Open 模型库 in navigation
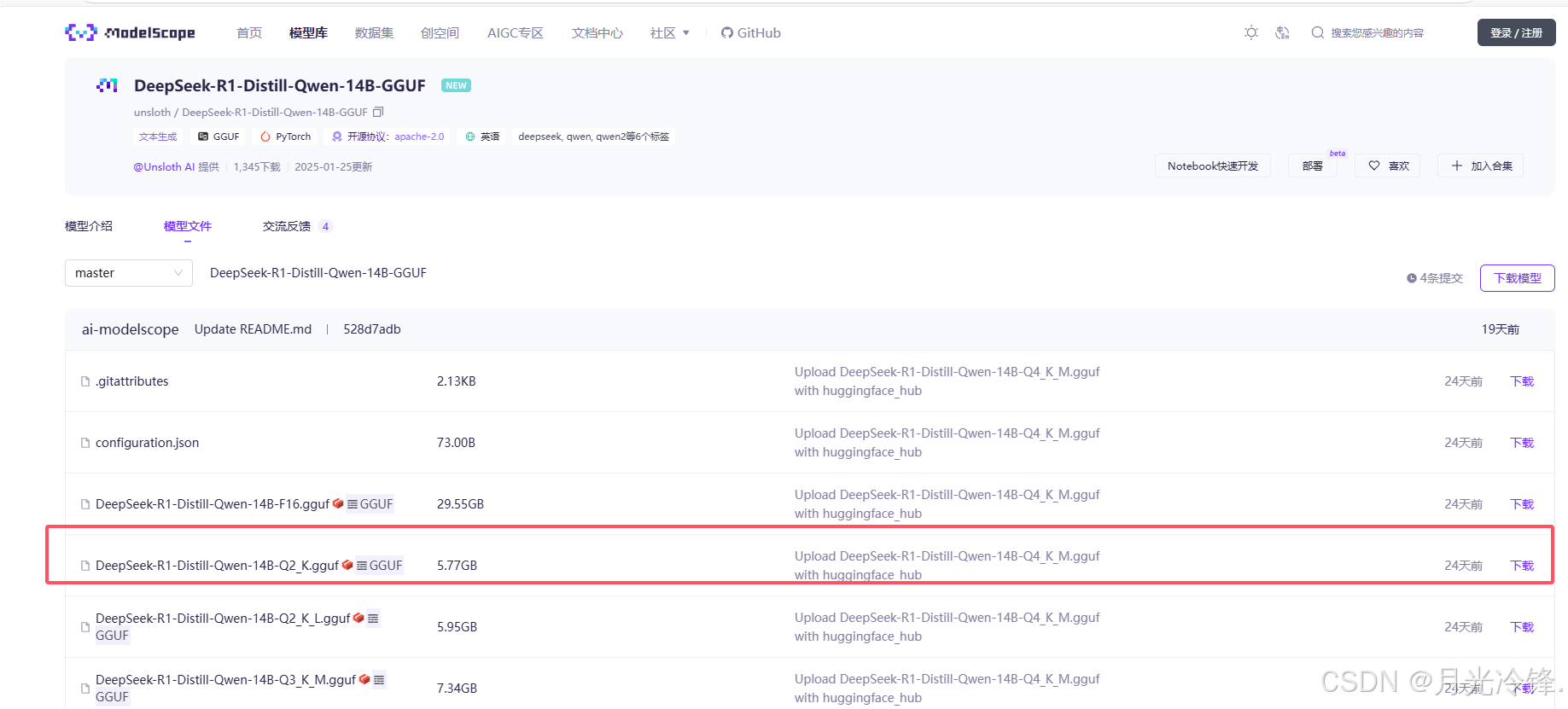1568x709 pixels. point(308,32)
